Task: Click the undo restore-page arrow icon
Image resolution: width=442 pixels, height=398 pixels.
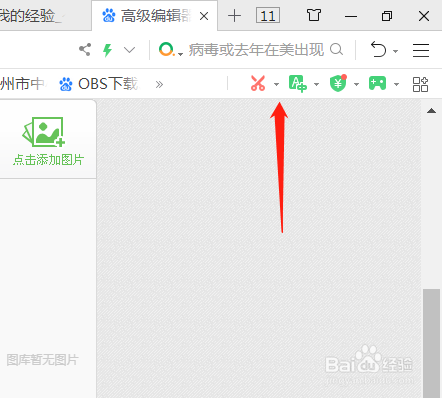Action: click(x=378, y=49)
